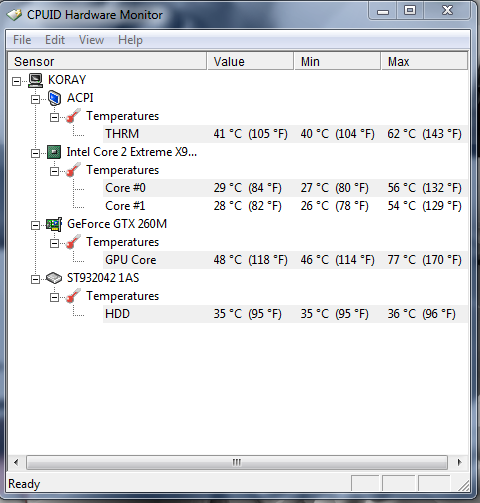480x503 pixels.
Task: Collapse the Intel Core 2 Extreme node
Action: coord(35,153)
